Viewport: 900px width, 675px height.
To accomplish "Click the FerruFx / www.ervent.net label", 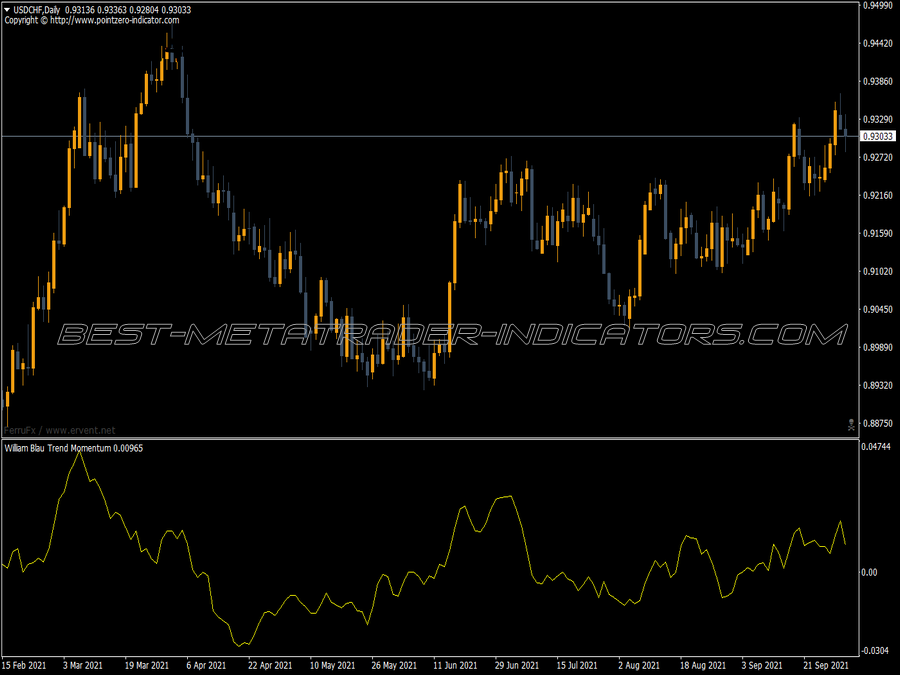I will [60, 430].
